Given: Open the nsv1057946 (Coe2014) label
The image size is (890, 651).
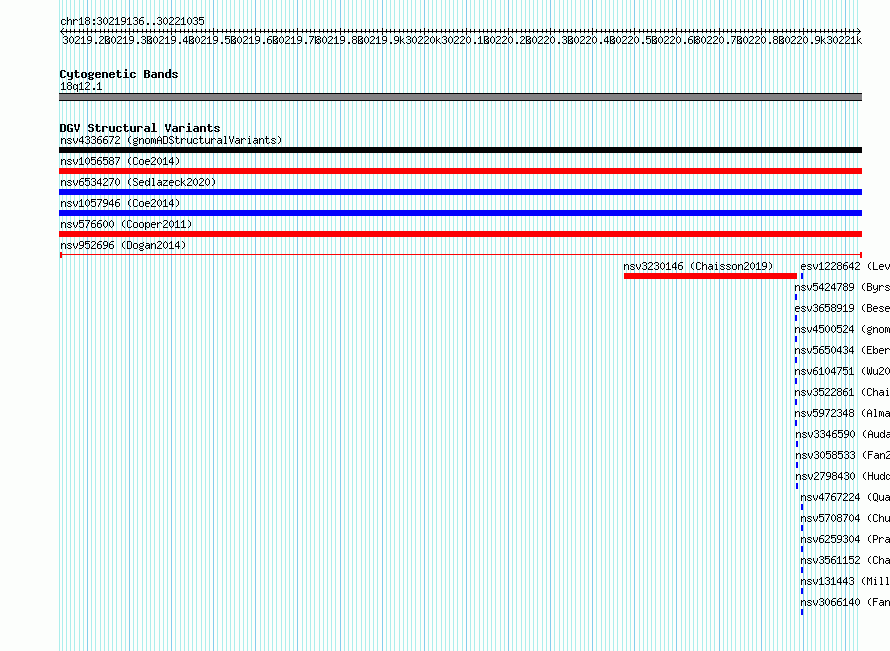Looking at the screenshot, I should pos(120,203).
